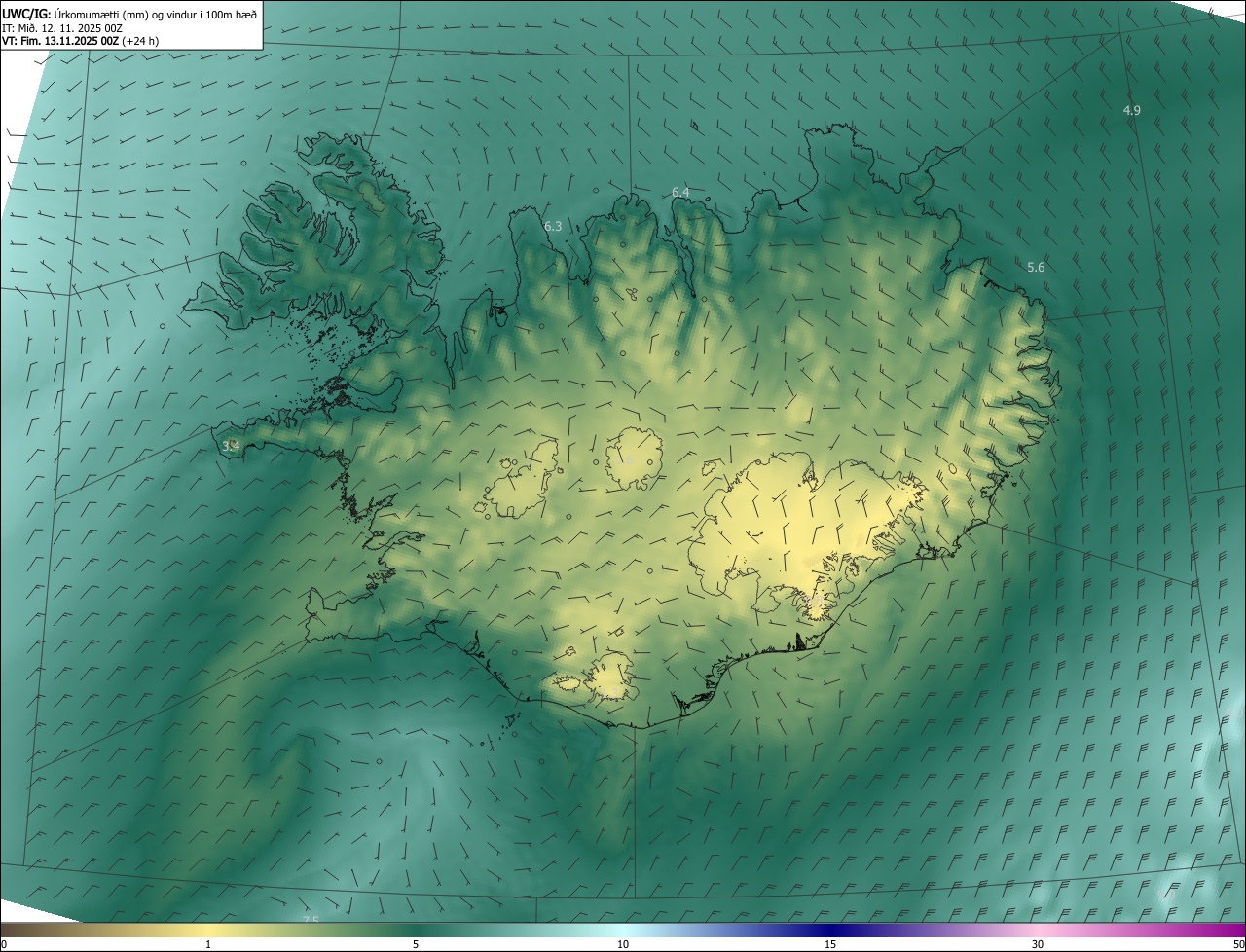This screenshot has height=952, width=1246.
Task: Click the VT valid time +24 h line
Action: (80, 41)
